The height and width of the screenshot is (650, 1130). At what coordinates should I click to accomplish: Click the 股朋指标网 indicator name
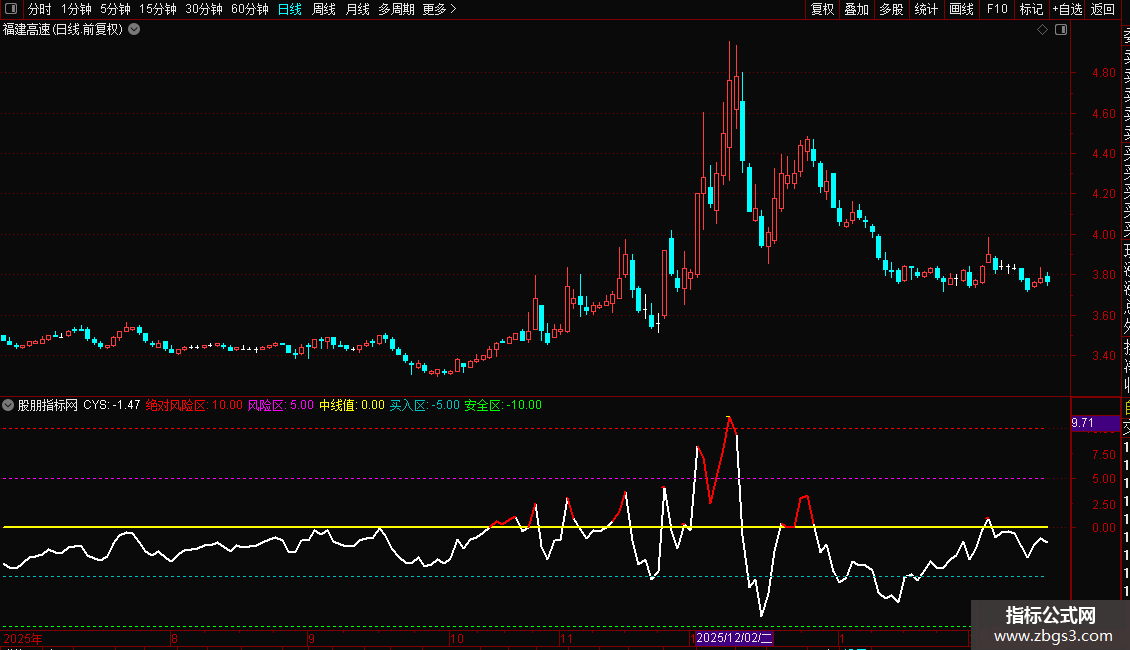pyautogui.click(x=48, y=405)
